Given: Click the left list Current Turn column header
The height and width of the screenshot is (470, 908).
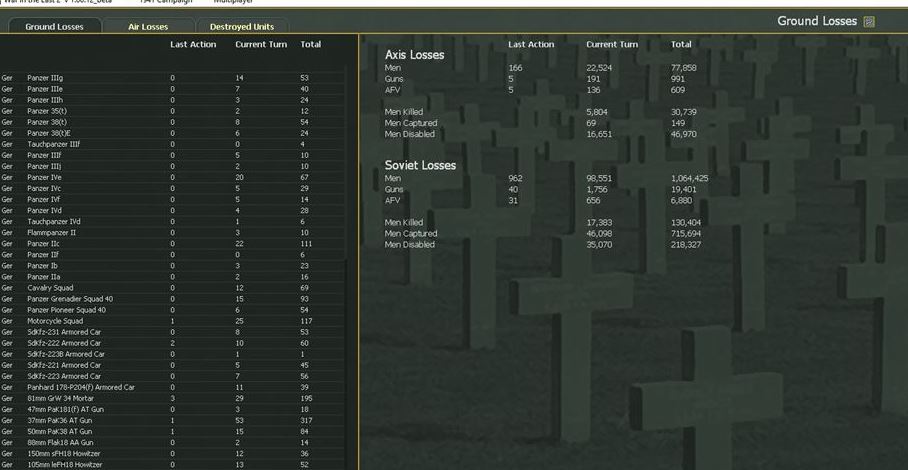Looking at the screenshot, I should [x=261, y=45].
